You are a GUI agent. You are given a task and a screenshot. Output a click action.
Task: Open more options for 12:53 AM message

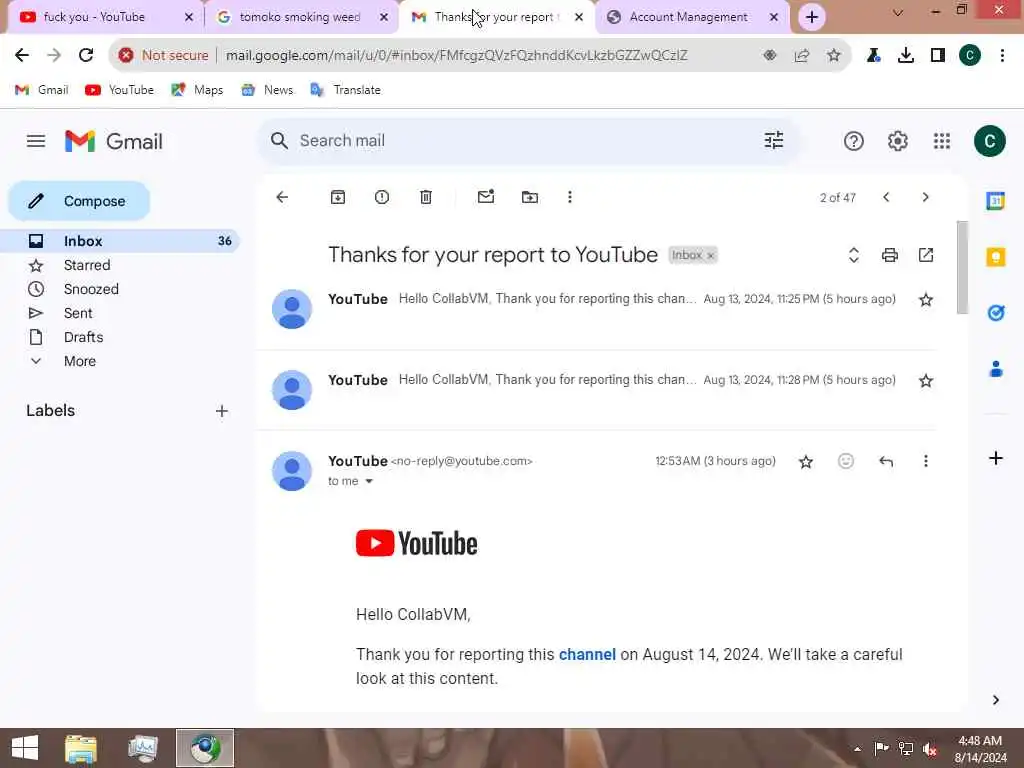(925, 461)
